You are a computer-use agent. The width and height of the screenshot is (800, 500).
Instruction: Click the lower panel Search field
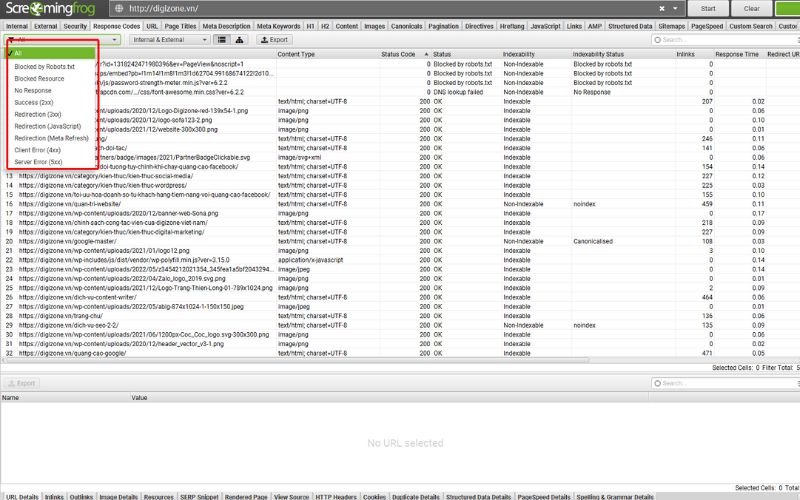click(x=728, y=383)
